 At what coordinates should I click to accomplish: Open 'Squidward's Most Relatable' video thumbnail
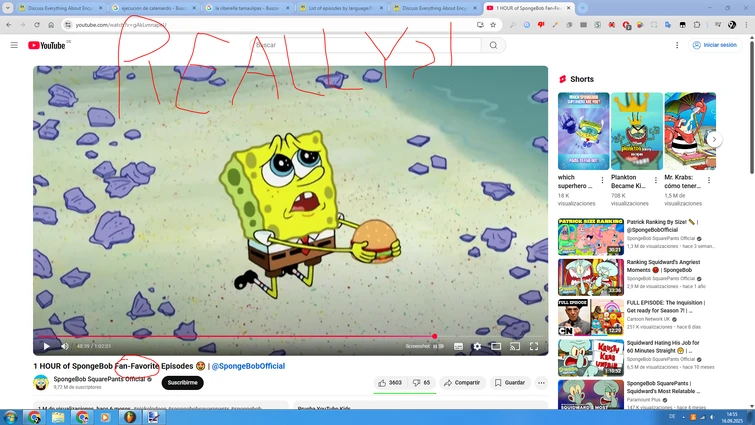coord(591,394)
